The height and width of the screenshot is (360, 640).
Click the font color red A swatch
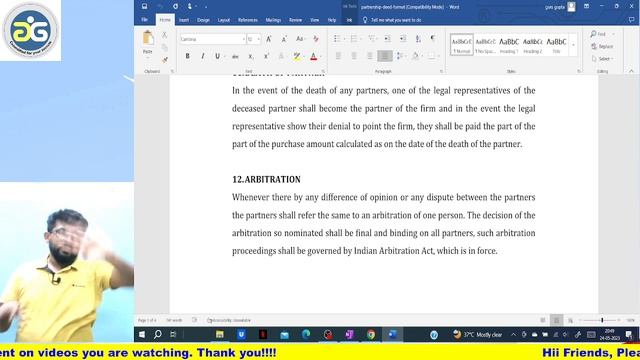[x=313, y=56]
